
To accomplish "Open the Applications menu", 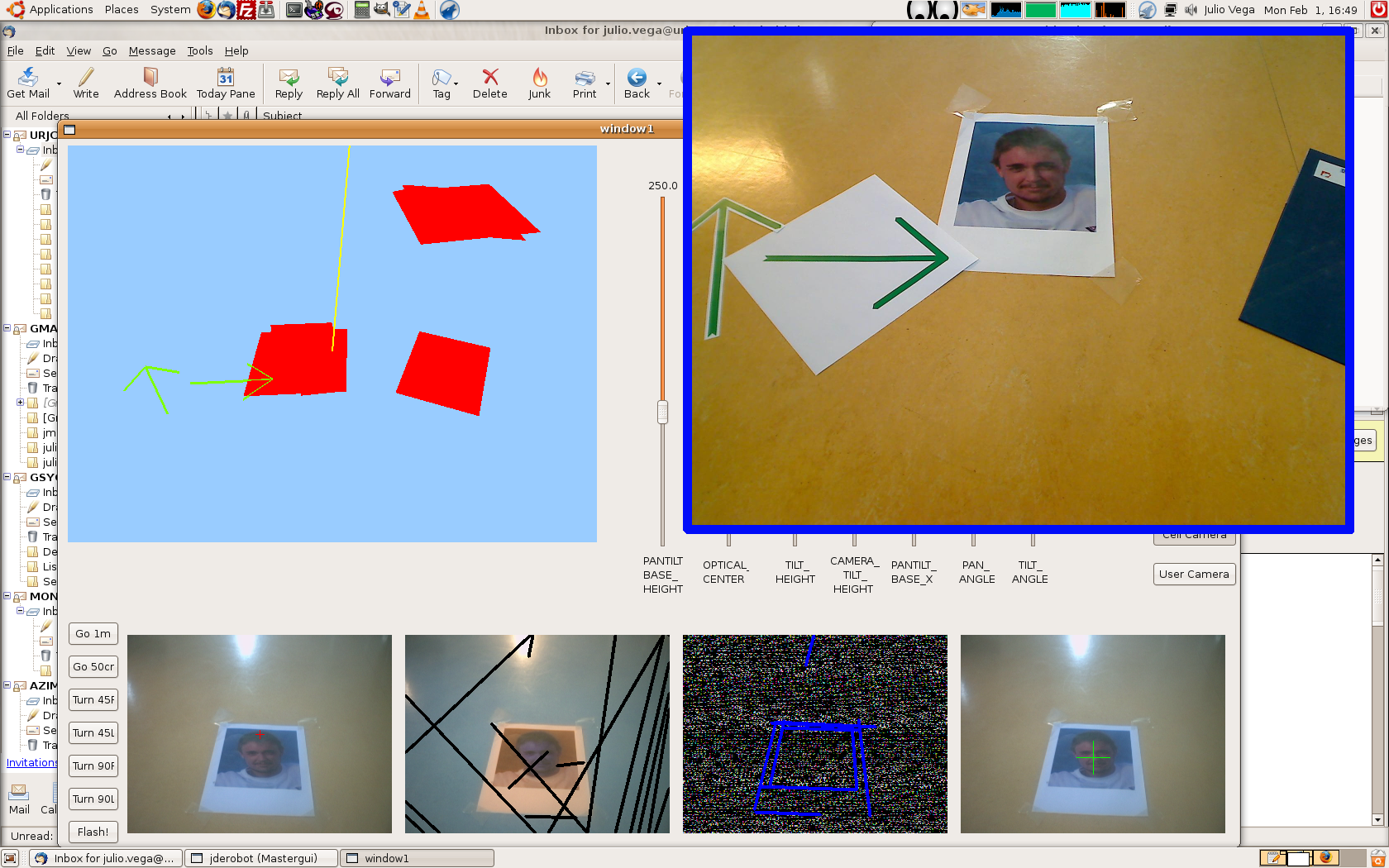I will [51, 10].
